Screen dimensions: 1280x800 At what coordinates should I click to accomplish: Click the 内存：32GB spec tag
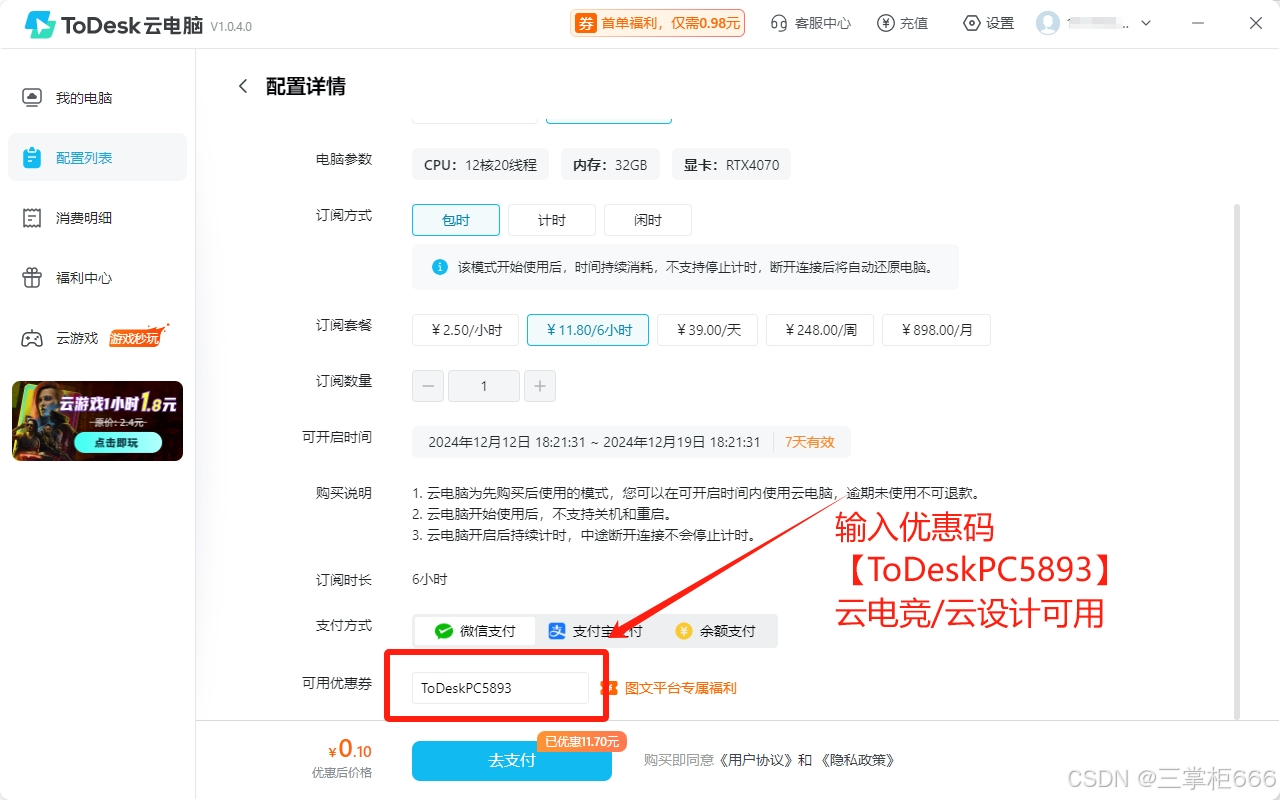610,165
